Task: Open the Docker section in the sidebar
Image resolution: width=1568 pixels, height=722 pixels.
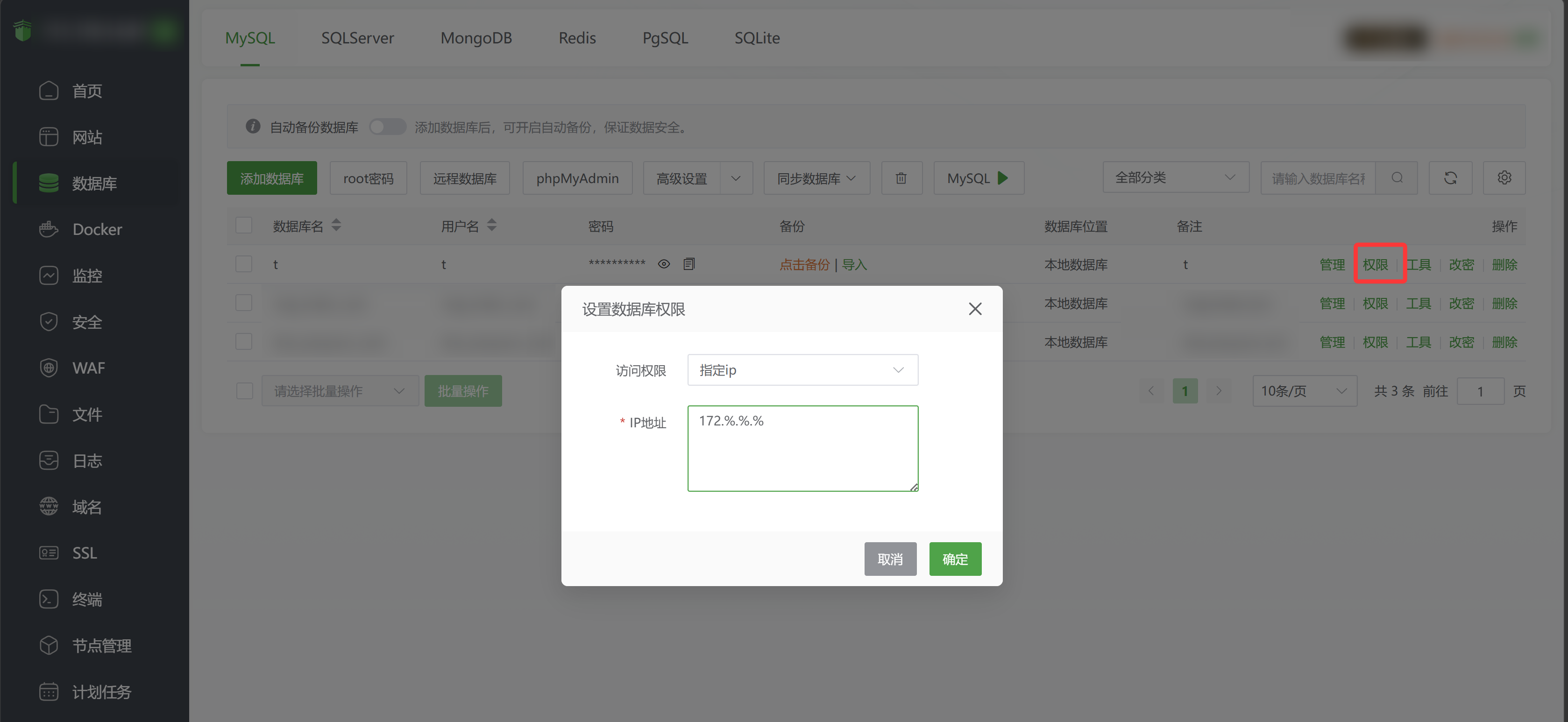Action: 96,229
